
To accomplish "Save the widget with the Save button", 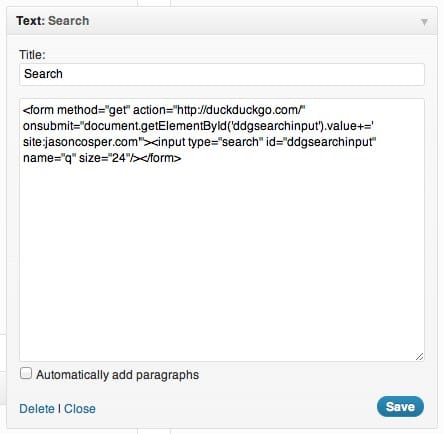I will [x=400, y=406].
